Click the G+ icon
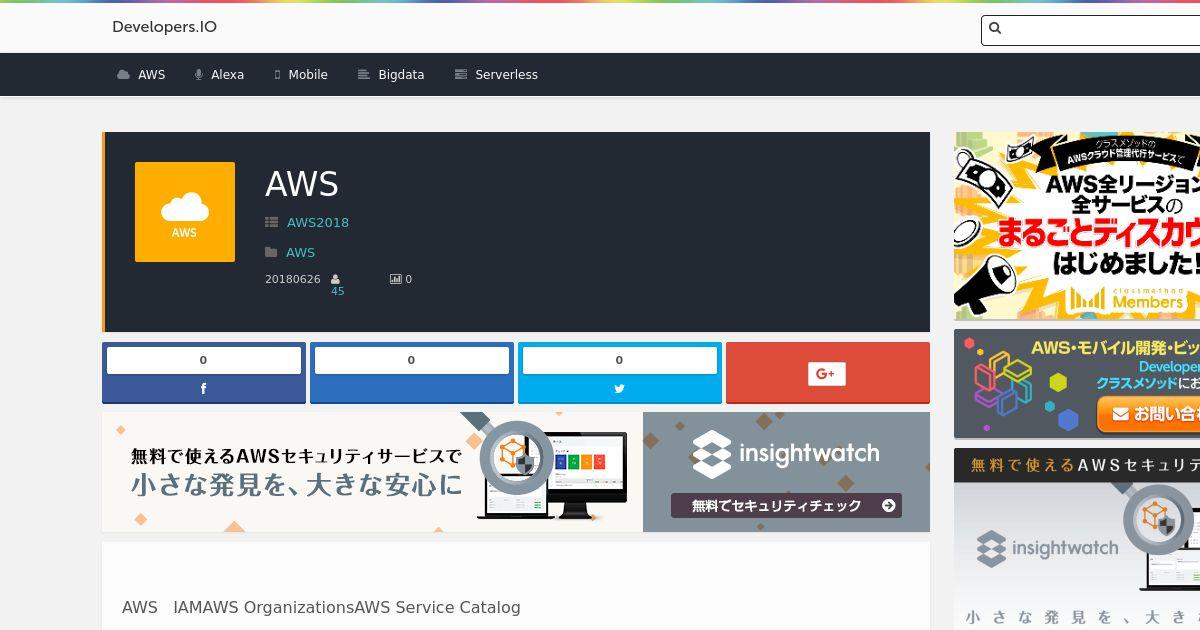Image resolution: width=1200 pixels, height=630 pixels. (827, 374)
